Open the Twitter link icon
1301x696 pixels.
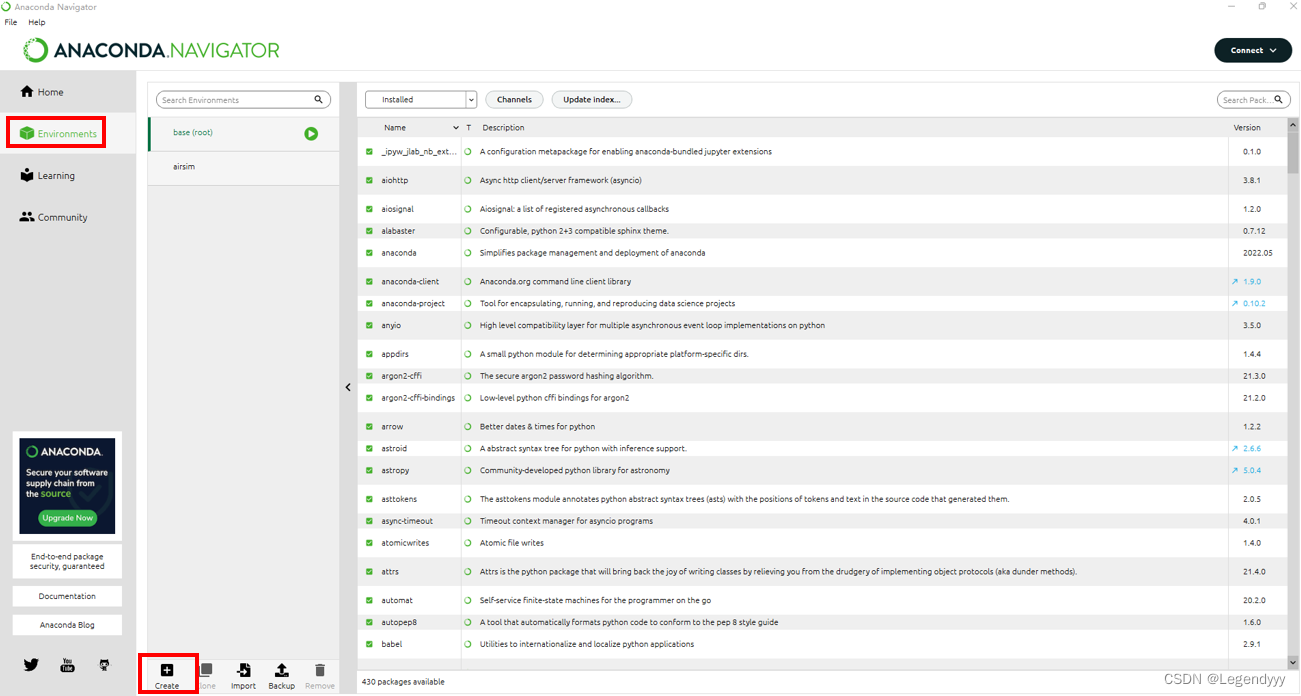tap(31, 664)
